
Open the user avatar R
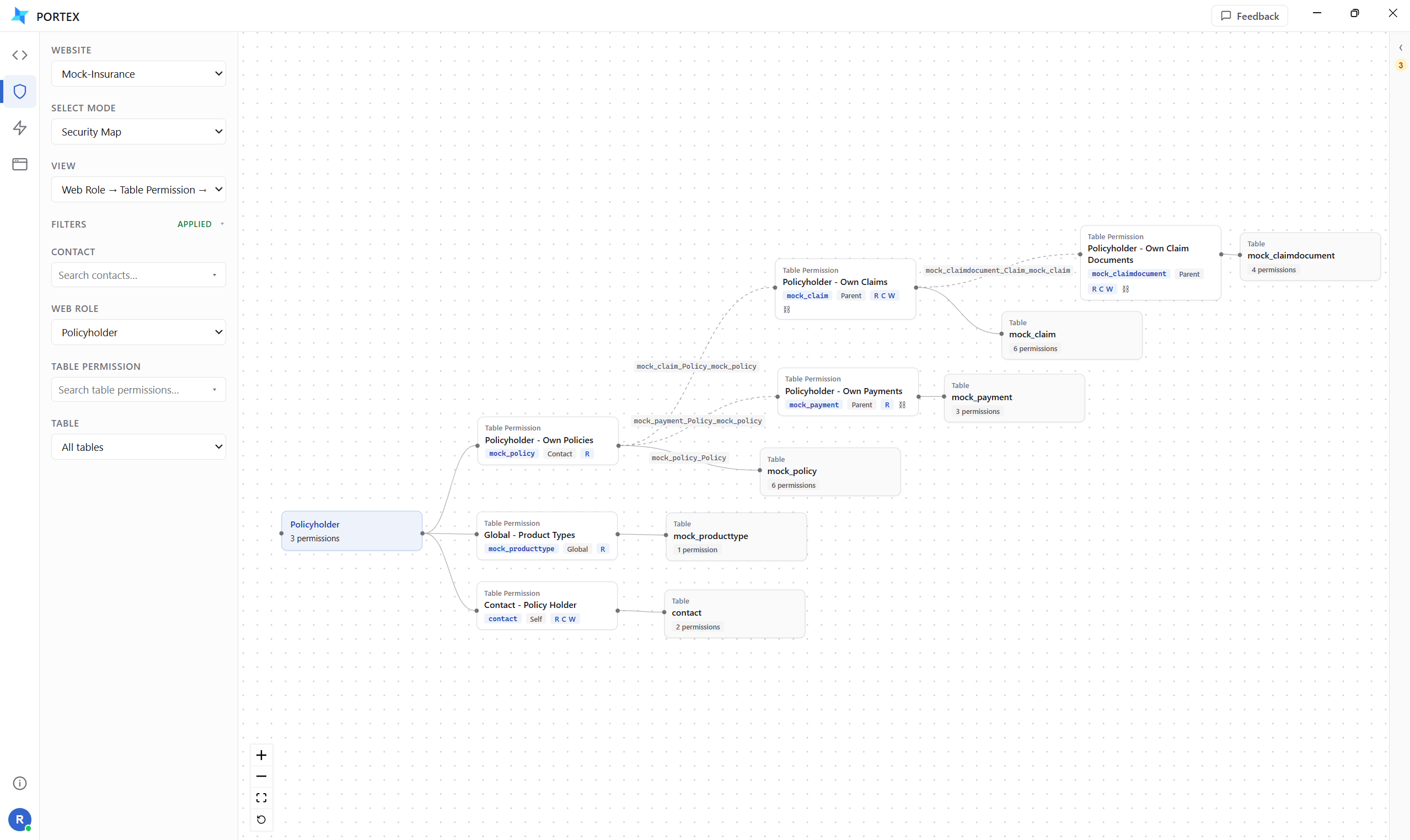point(20,819)
